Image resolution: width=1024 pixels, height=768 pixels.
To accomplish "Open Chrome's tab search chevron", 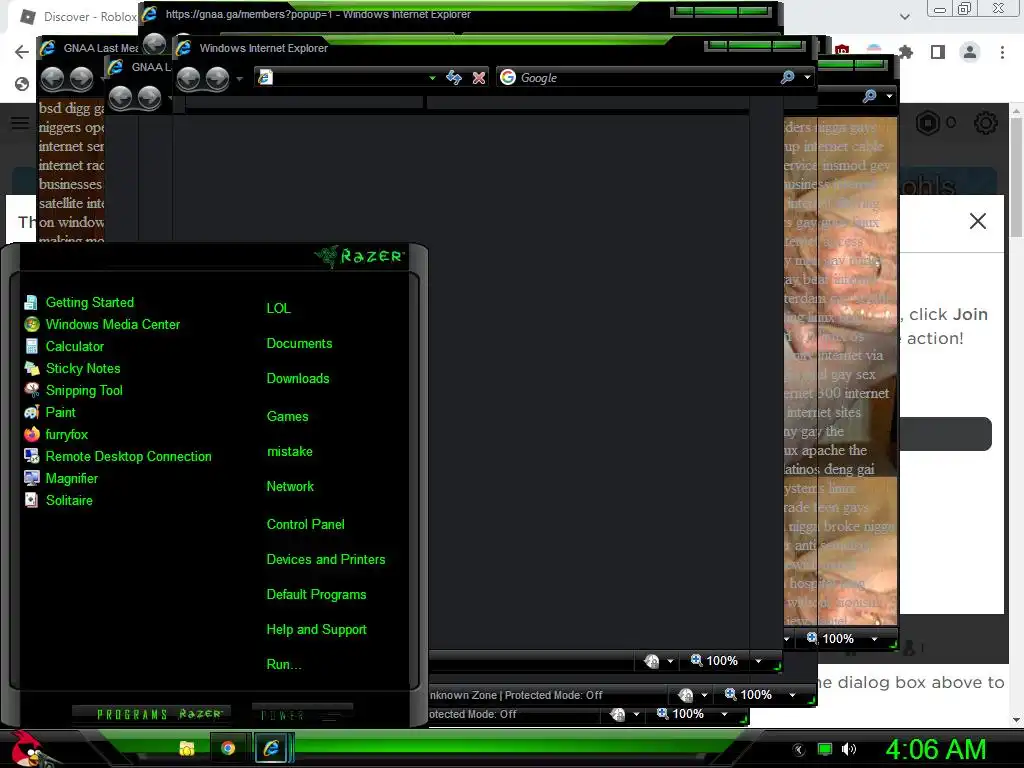I will coord(904,17).
